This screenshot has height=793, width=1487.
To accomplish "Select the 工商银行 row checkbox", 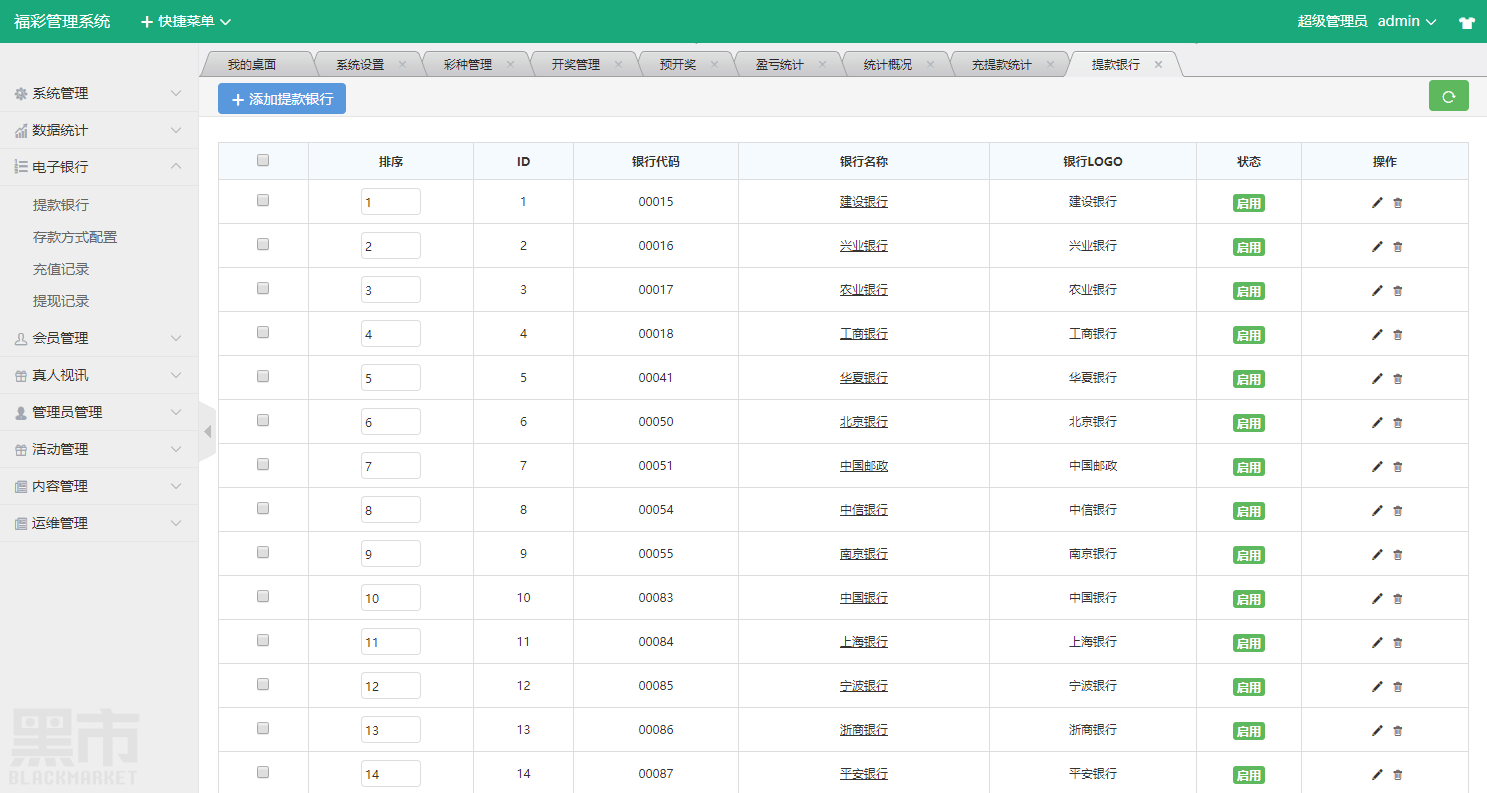I will pos(263,332).
